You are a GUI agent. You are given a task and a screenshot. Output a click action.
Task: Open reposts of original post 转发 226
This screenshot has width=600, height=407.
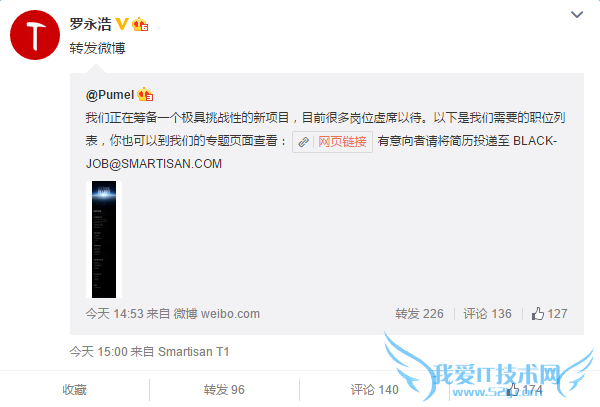point(419,314)
